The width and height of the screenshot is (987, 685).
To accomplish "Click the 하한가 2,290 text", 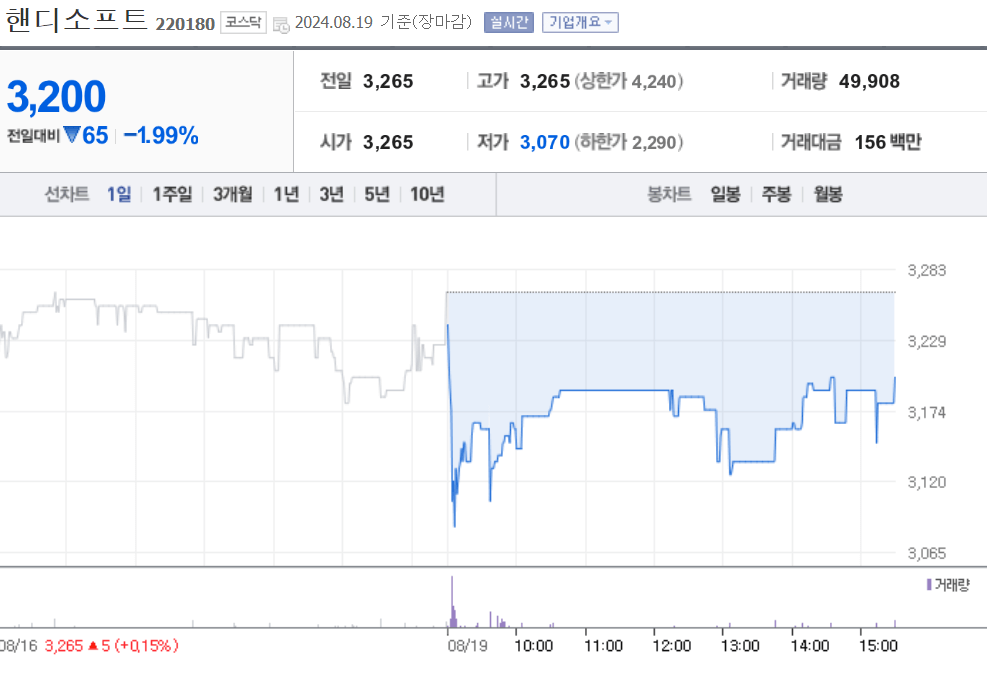I will click(628, 142).
